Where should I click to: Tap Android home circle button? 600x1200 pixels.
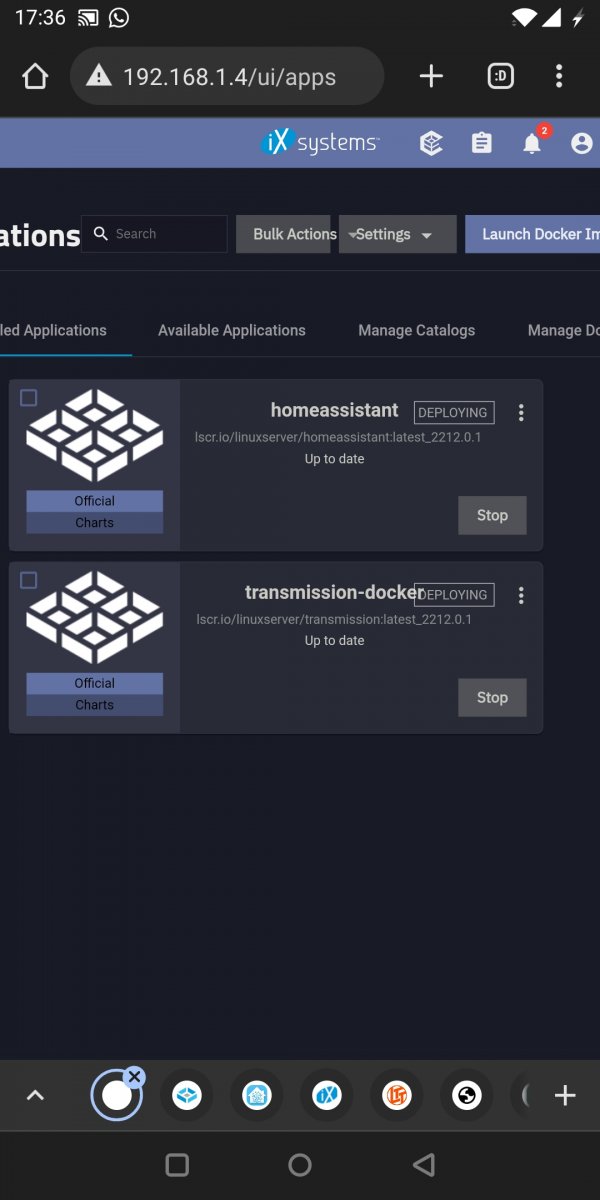300,1165
